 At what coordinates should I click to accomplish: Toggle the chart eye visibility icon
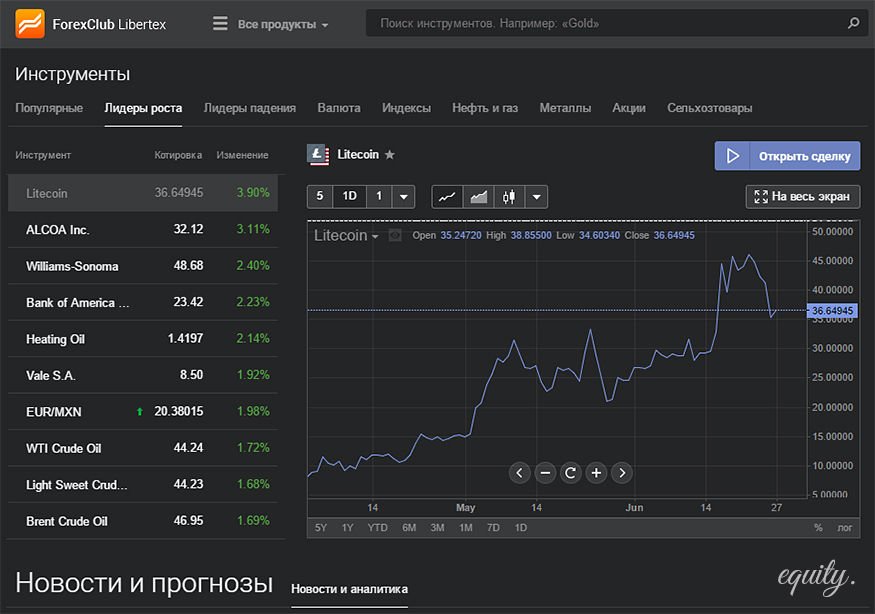(x=395, y=236)
